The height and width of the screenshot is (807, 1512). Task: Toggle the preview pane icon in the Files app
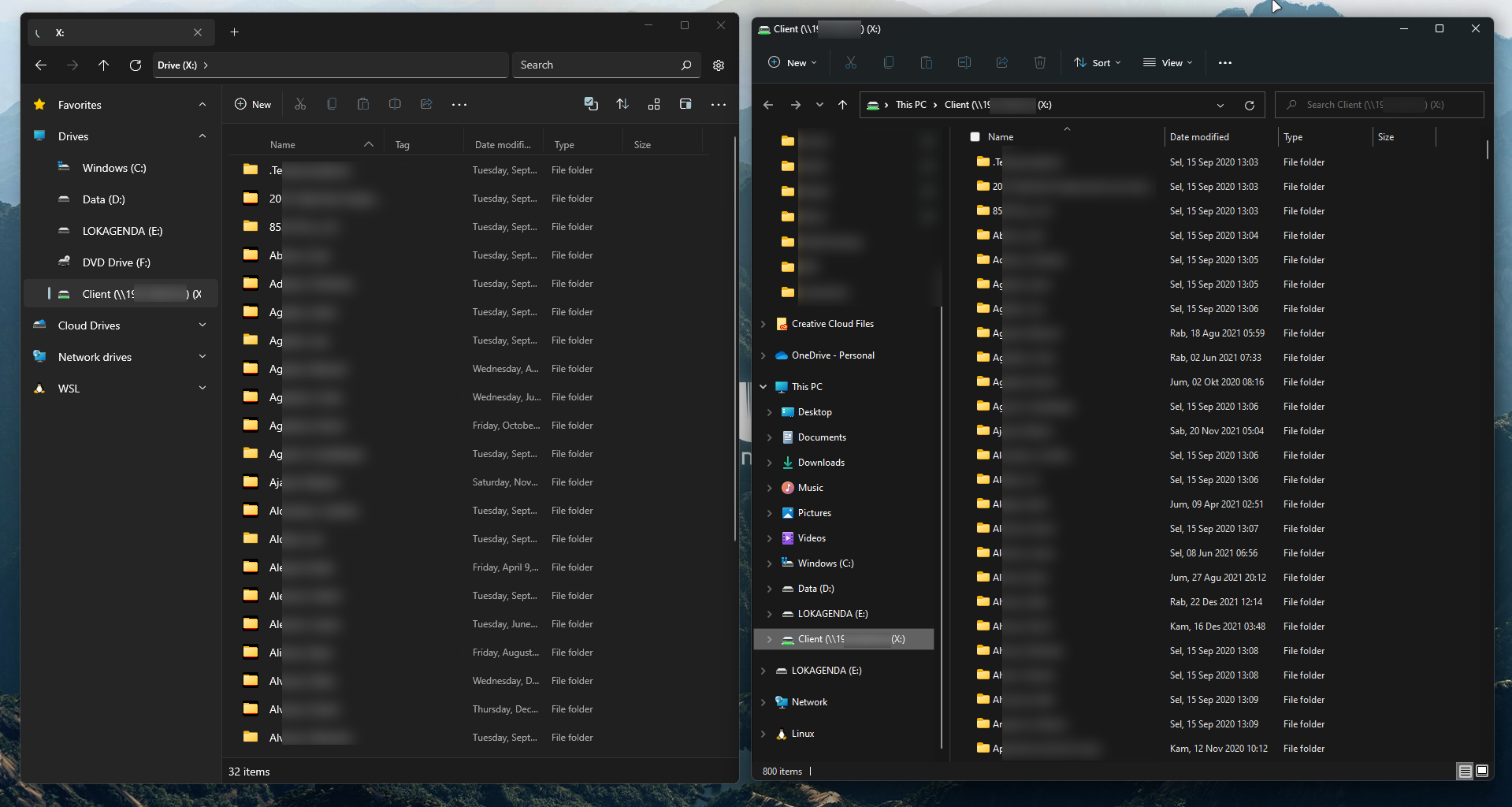pyautogui.click(x=685, y=104)
